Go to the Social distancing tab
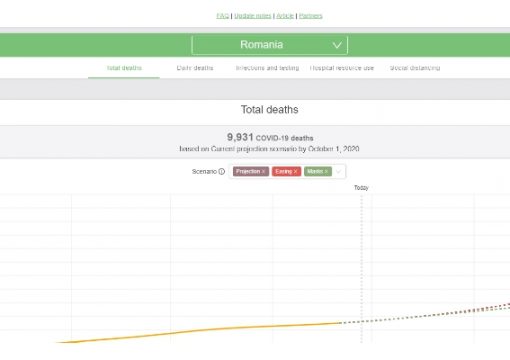This screenshot has width=510, height=360. click(x=415, y=68)
